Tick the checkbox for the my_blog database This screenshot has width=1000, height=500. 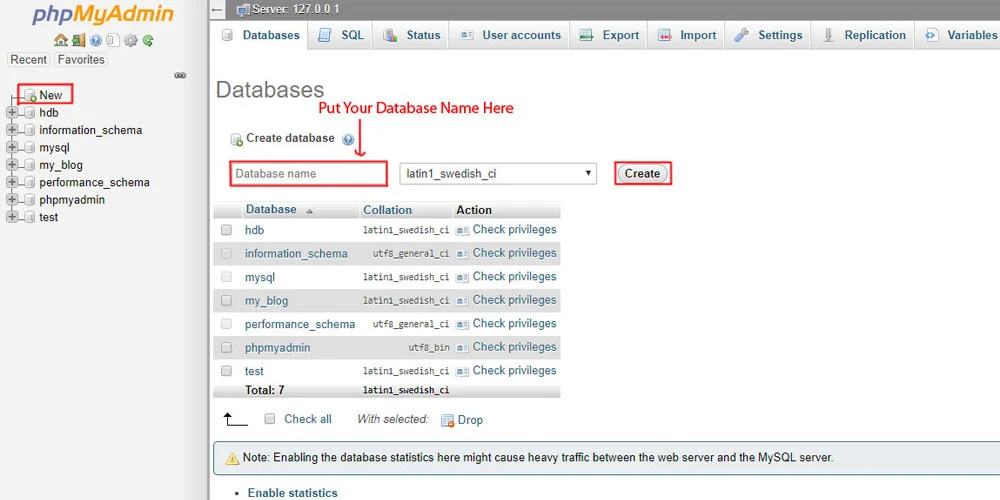pos(226,300)
